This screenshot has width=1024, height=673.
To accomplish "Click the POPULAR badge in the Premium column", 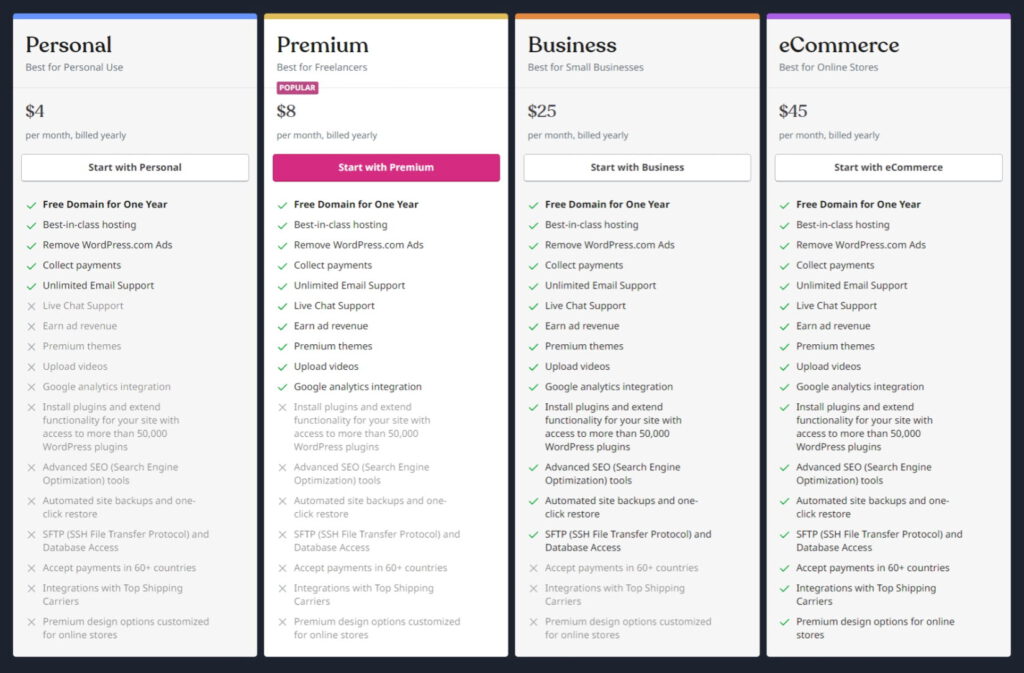I will (x=298, y=87).
